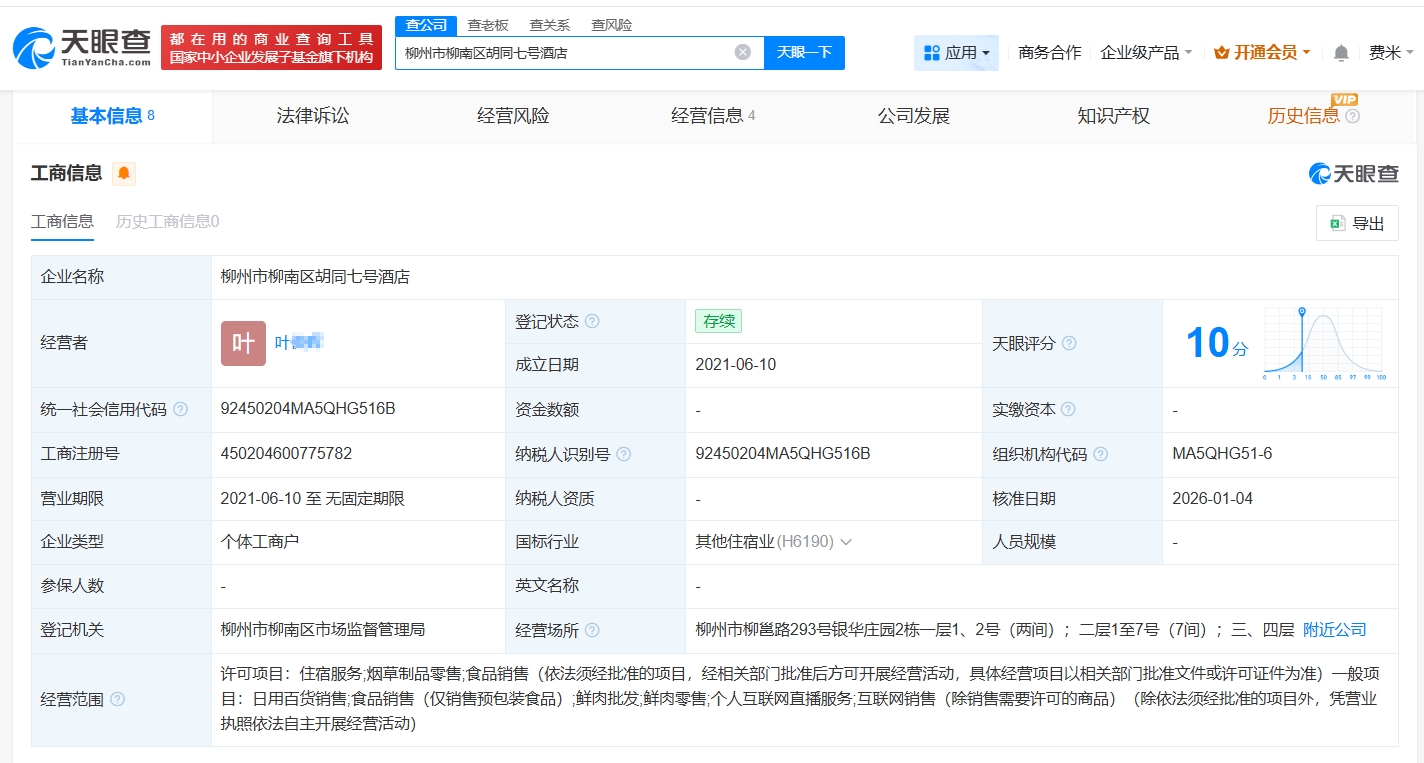The width and height of the screenshot is (1424, 763).
Task: Click the company search input field
Action: (x=565, y=52)
